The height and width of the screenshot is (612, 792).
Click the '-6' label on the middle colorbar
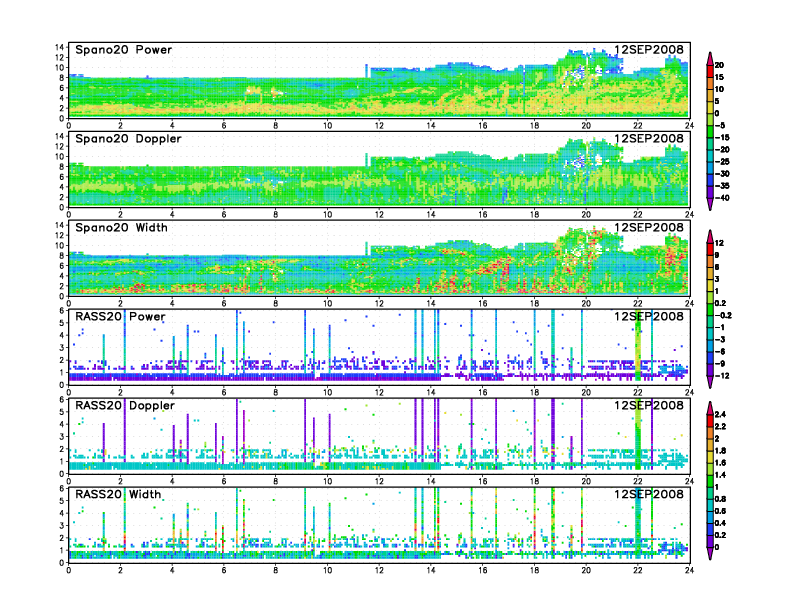point(720,351)
